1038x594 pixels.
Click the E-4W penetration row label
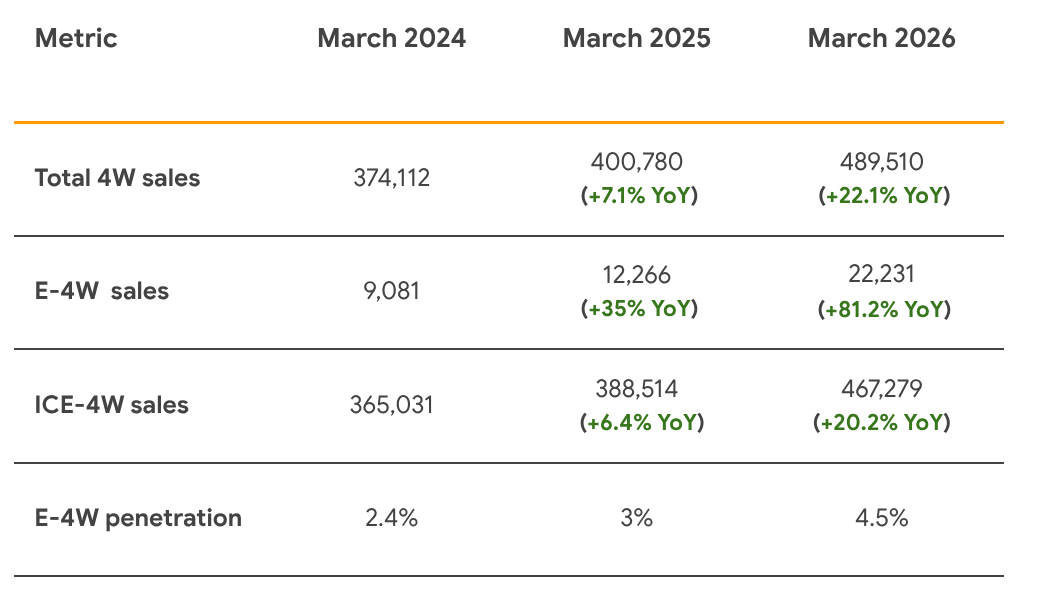pos(138,518)
